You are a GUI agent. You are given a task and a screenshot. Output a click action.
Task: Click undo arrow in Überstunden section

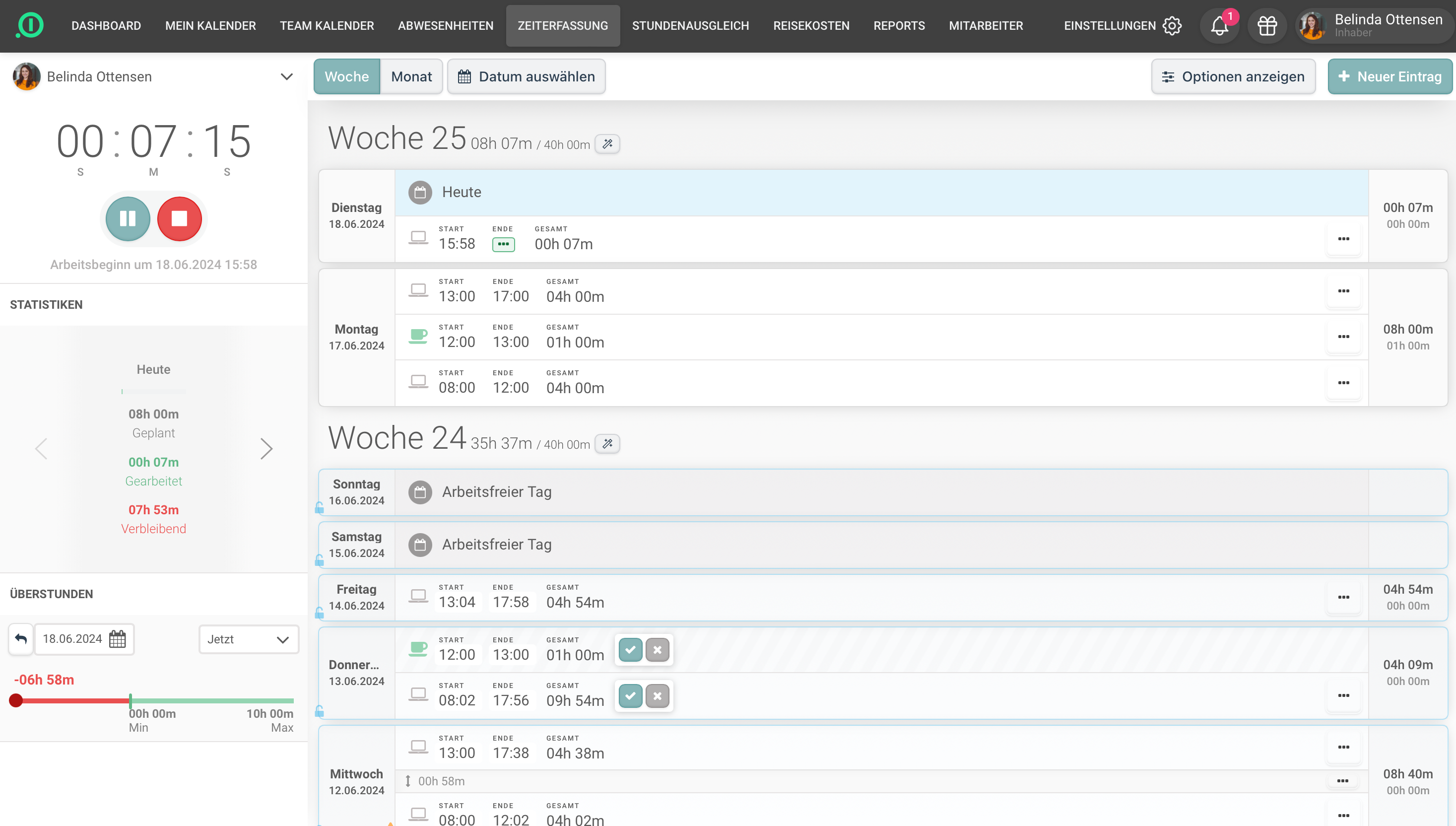pos(21,639)
